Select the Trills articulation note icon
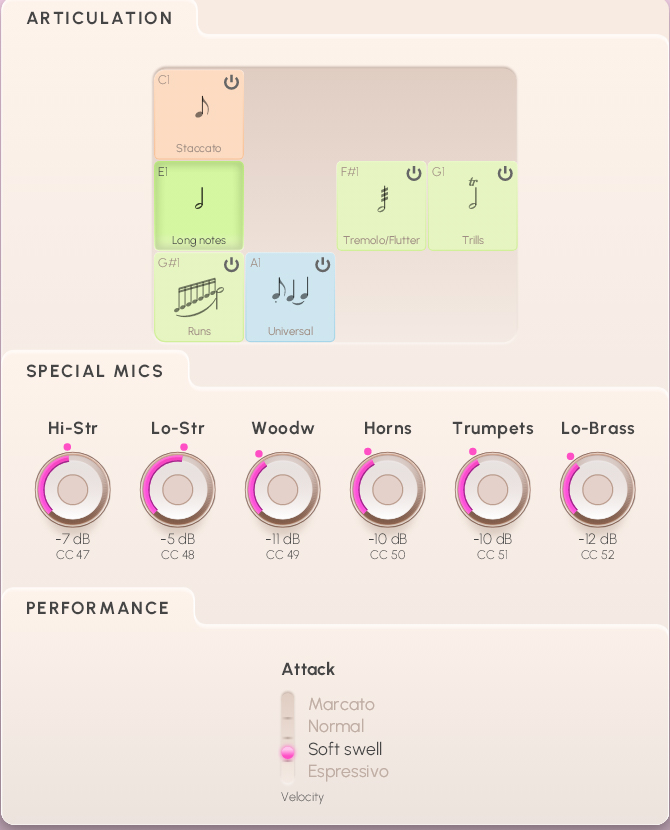 click(473, 195)
